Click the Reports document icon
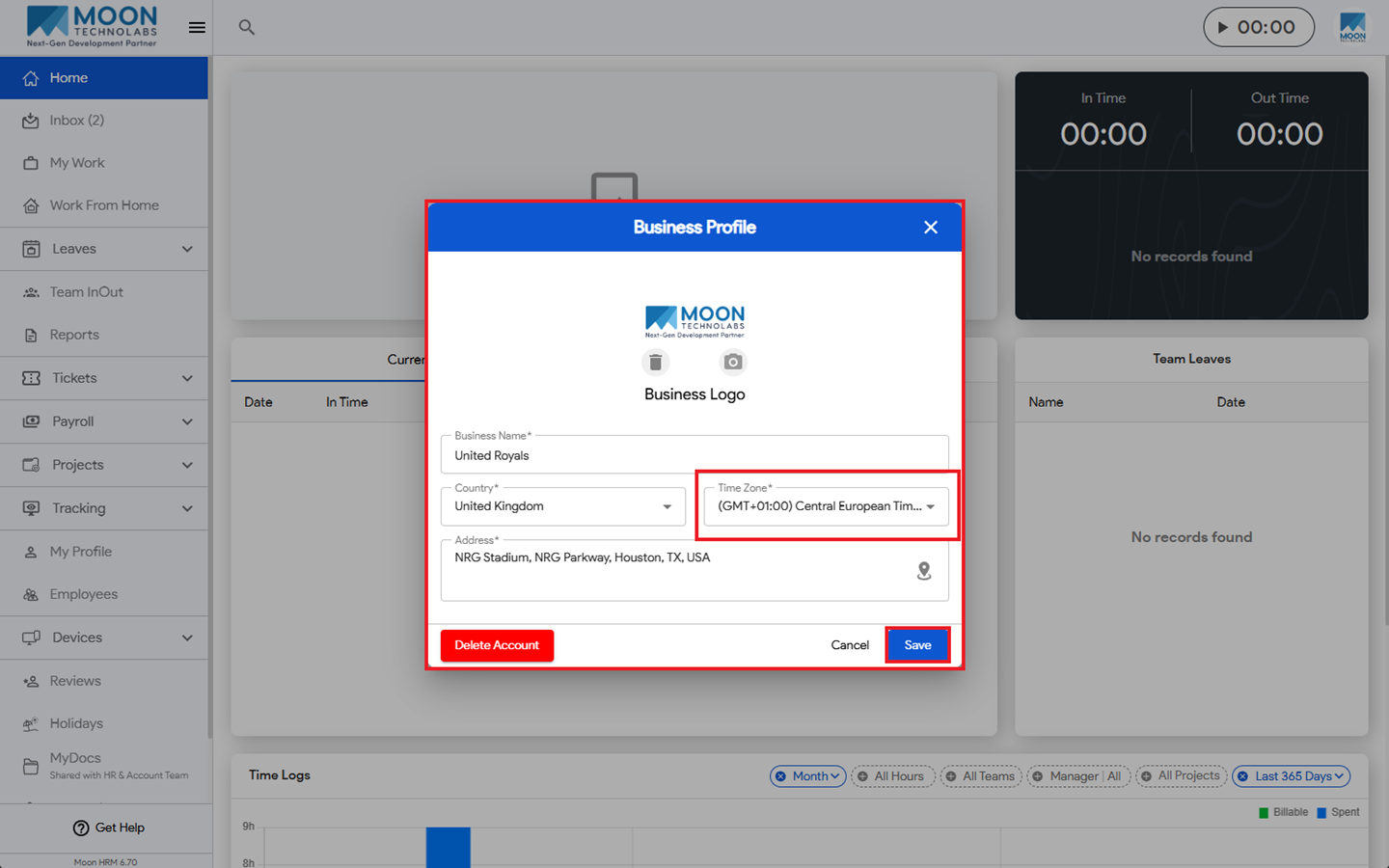Viewport: 1389px width, 868px height. (x=31, y=335)
